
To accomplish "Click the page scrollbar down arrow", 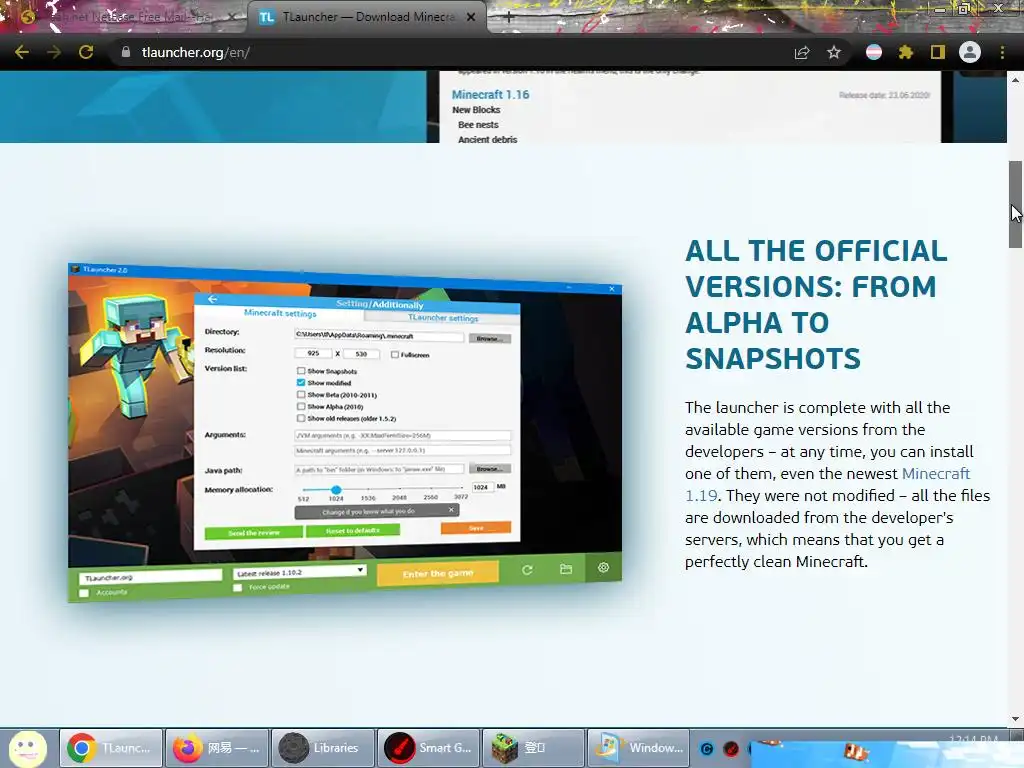I will coord(1015,718).
